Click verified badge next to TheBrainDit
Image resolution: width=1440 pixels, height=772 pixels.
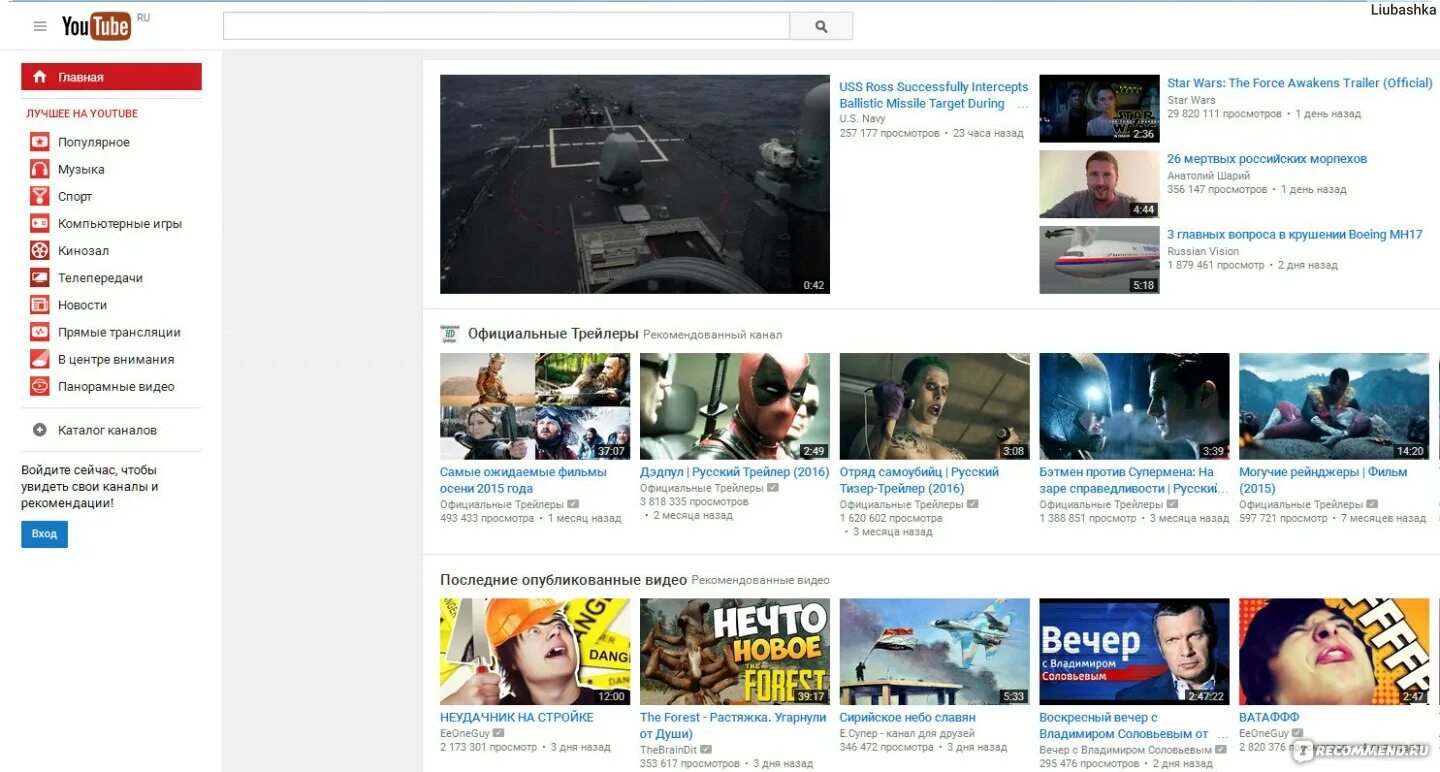point(706,749)
